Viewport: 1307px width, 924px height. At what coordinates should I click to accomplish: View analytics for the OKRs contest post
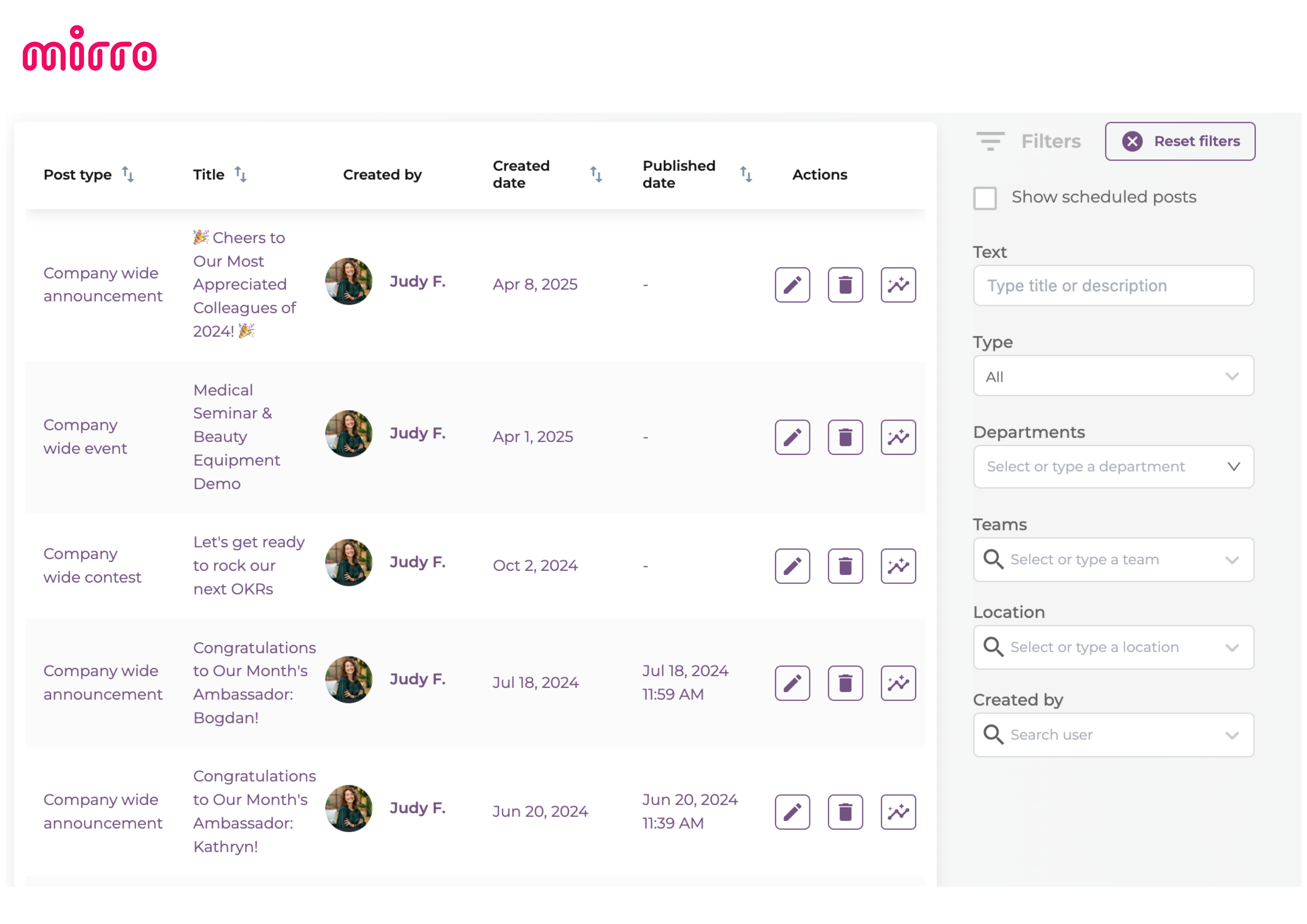[x=898, y=566]
